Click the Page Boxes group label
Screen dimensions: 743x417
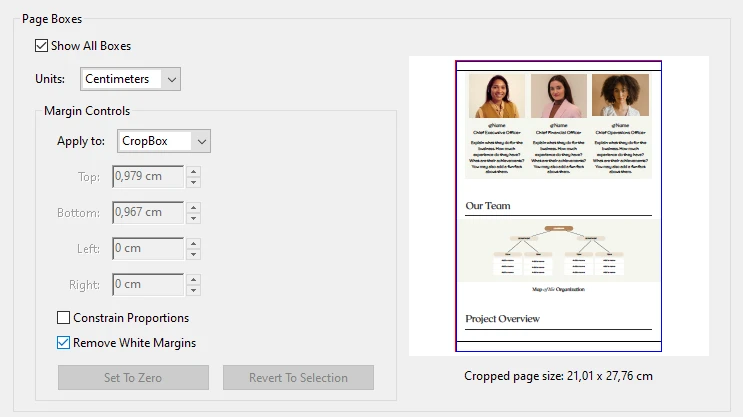52,19
